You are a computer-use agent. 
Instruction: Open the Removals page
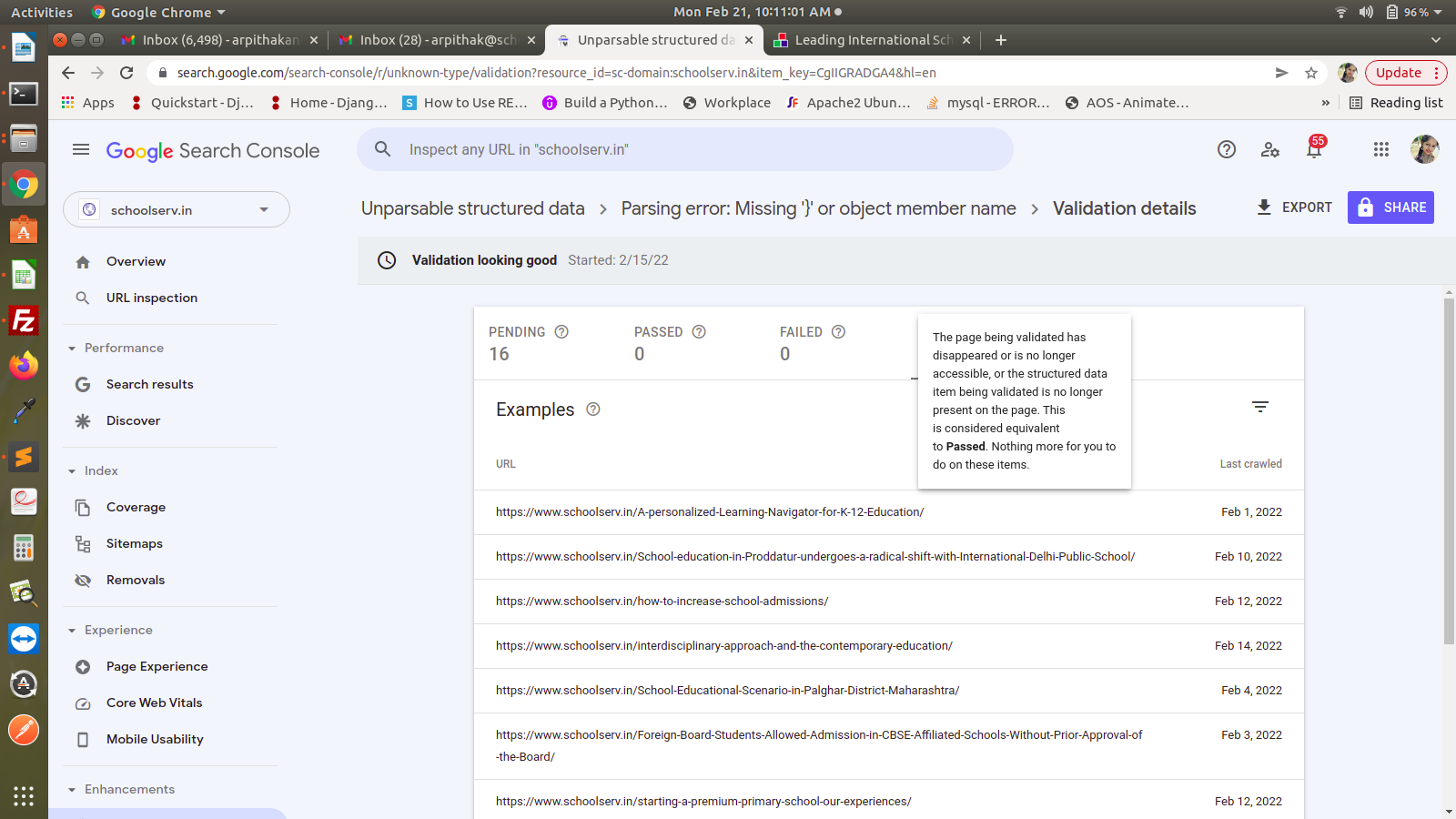click(136, 581)
